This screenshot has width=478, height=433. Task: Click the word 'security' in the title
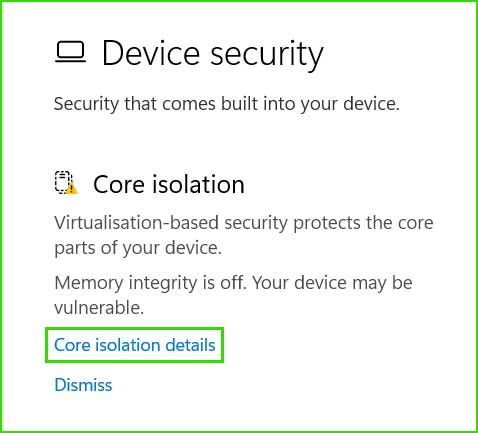pyautogui.click(x=267, y=55)
